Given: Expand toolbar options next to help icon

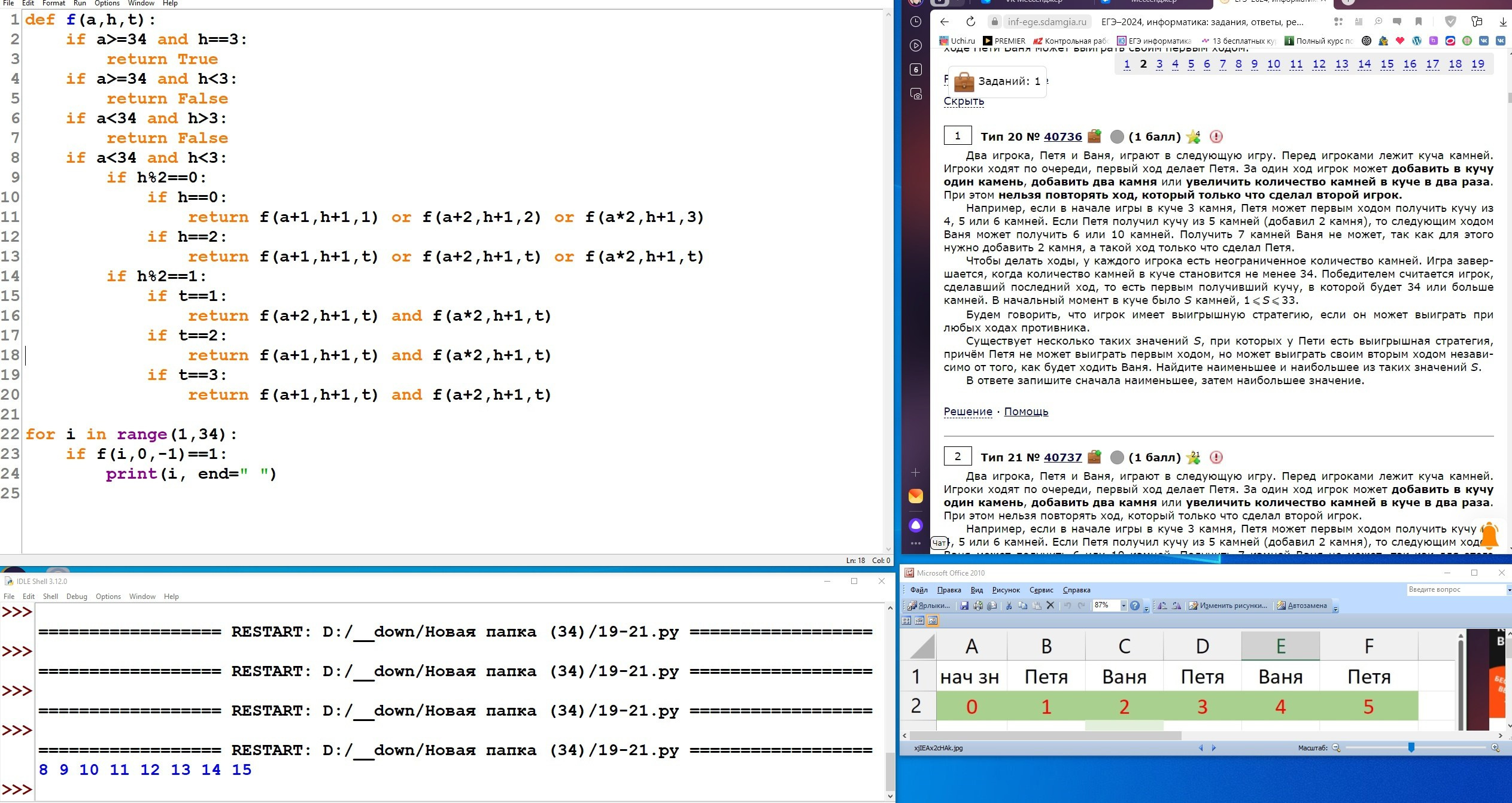Looking at the screenshot, I should (1146, 608).
